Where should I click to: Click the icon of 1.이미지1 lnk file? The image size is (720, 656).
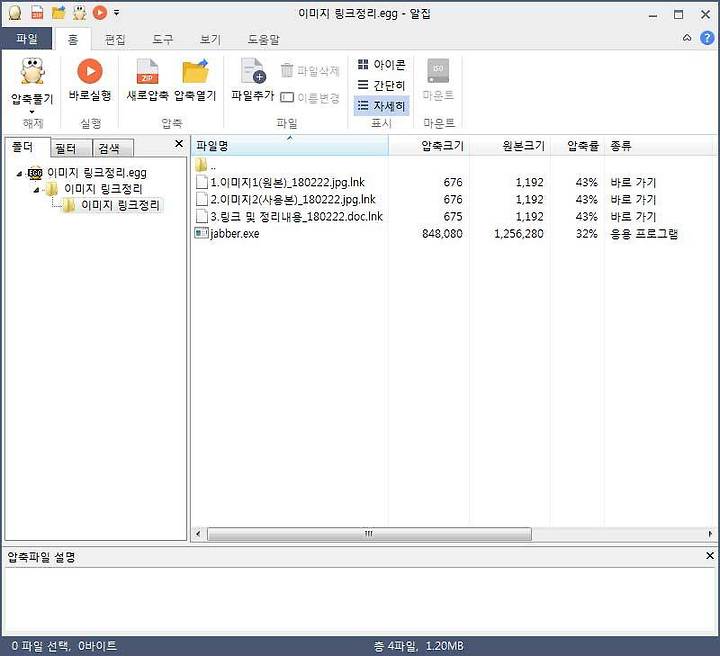(x=202, y=182)
